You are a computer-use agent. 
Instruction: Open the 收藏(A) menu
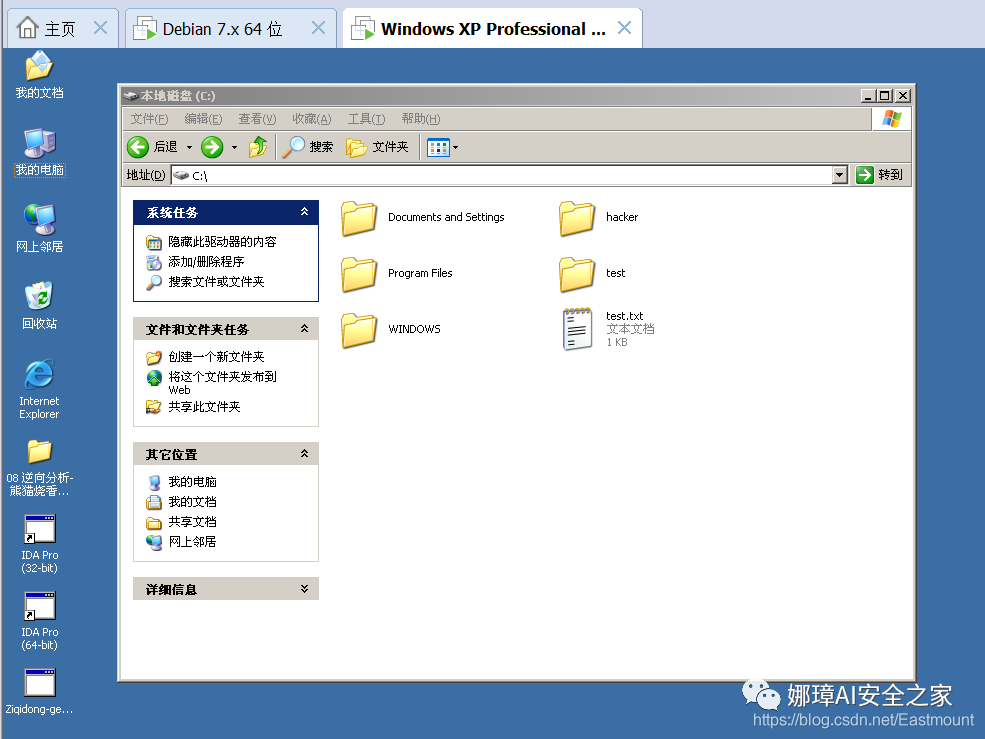pyautogui.click(x=312, y=119)
